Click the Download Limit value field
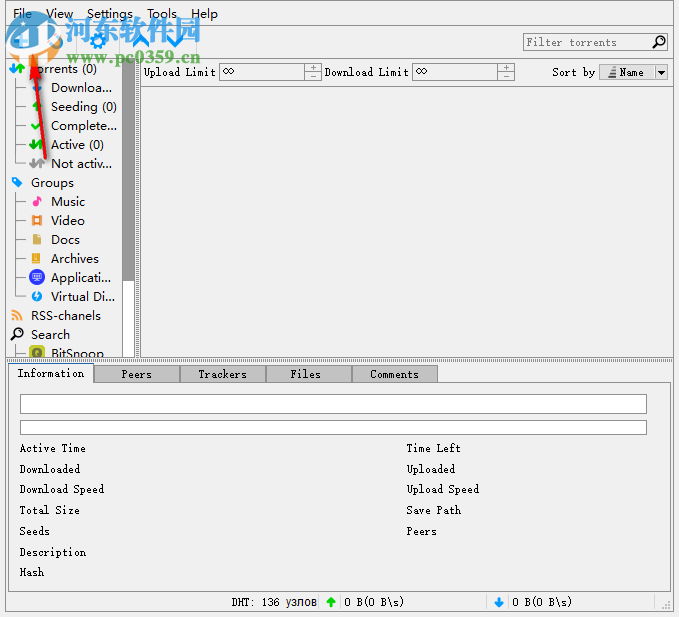Screen dimensions: 679x617 click(455, 72)
